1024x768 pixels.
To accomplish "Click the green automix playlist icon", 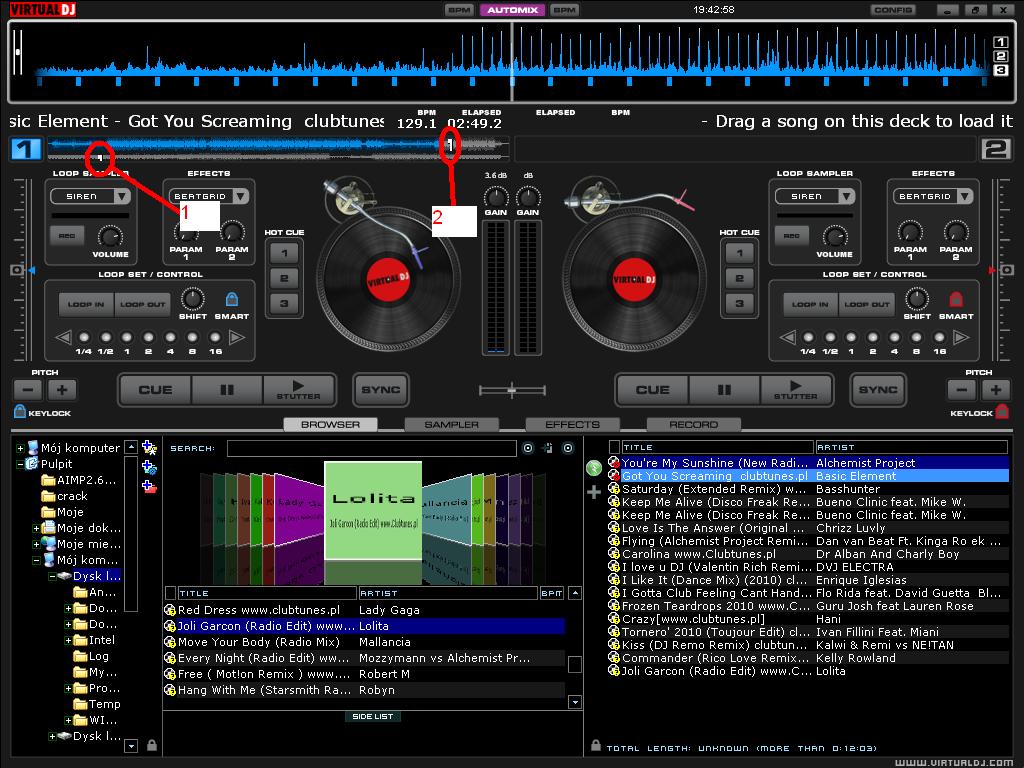I will [594, 468].
